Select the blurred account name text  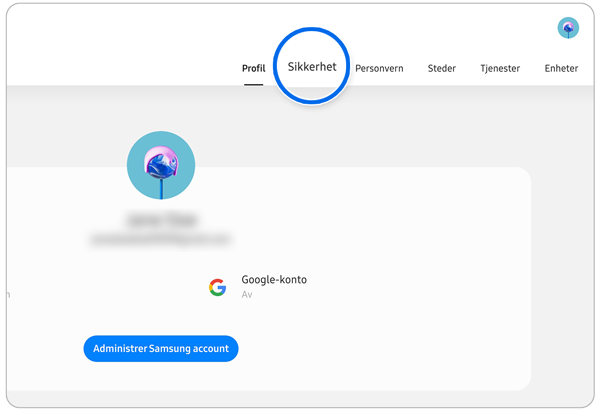point(161,218)
